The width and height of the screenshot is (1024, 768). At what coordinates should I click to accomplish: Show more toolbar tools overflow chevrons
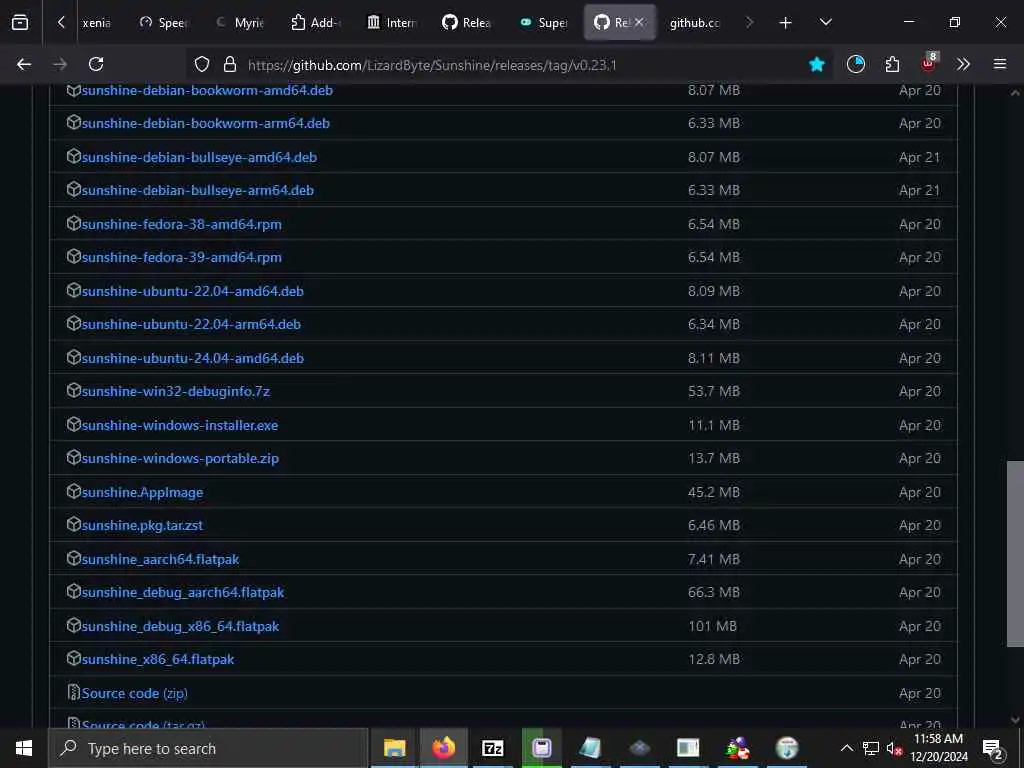pyautogui.click(x=963, y=64)
